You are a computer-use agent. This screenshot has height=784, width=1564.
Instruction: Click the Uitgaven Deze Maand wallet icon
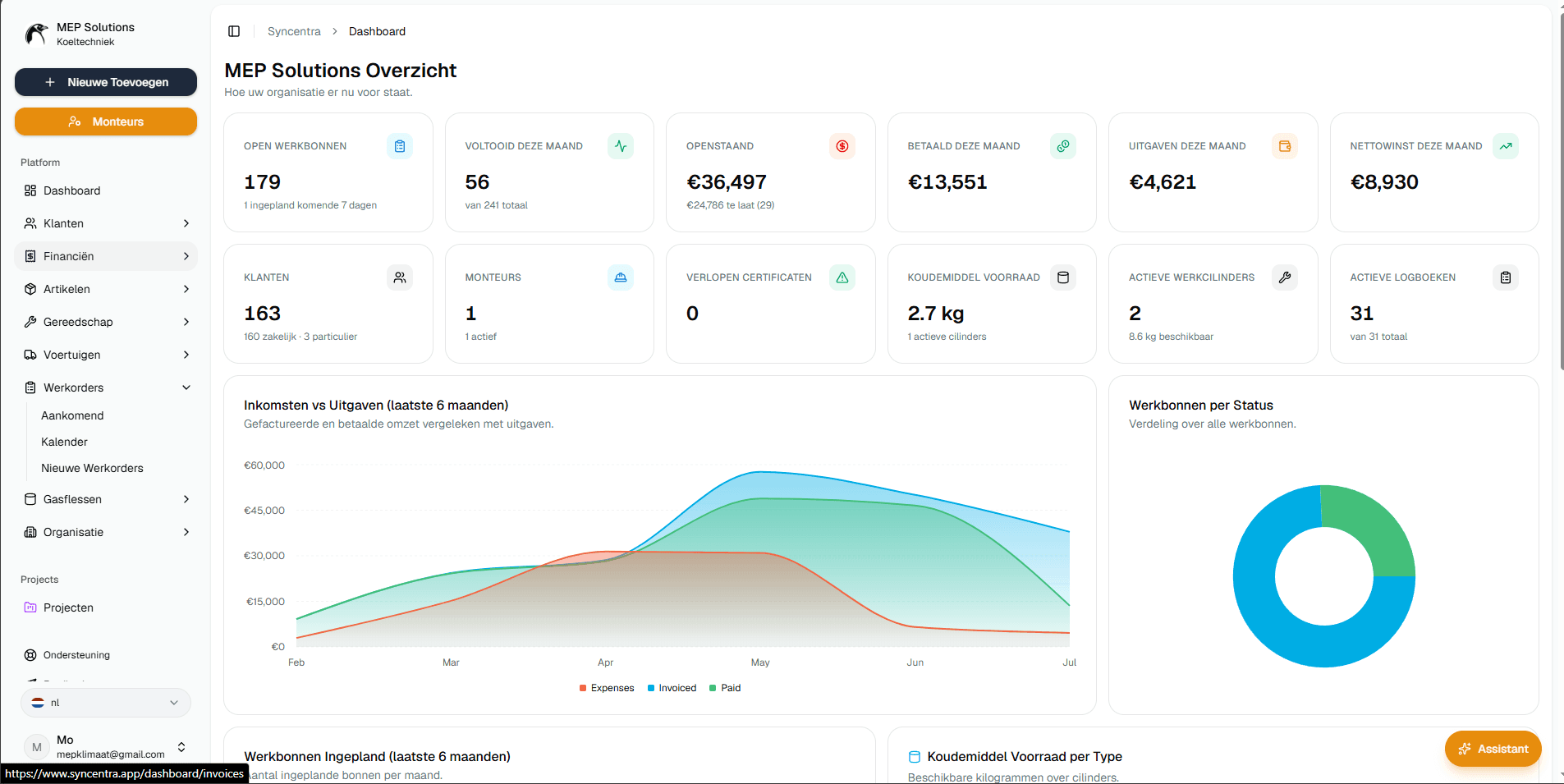pyautogui.click(x=1285, y=146)
